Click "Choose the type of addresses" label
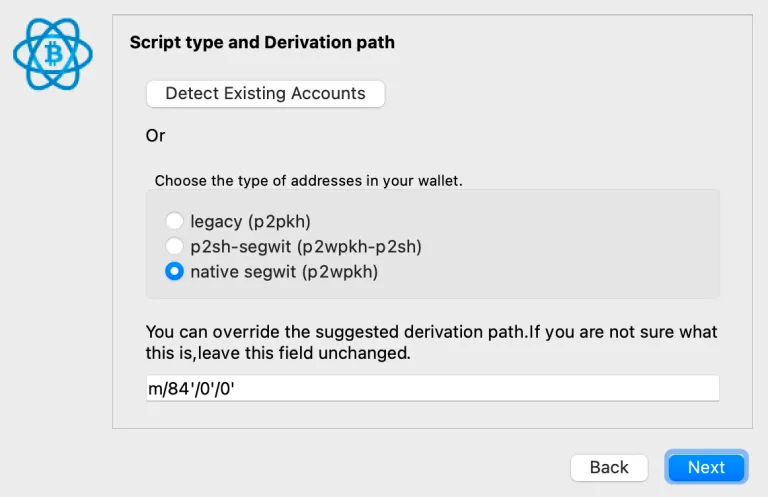Image resolution: width=768 pixels, height=497 pixels. [309, 181]
